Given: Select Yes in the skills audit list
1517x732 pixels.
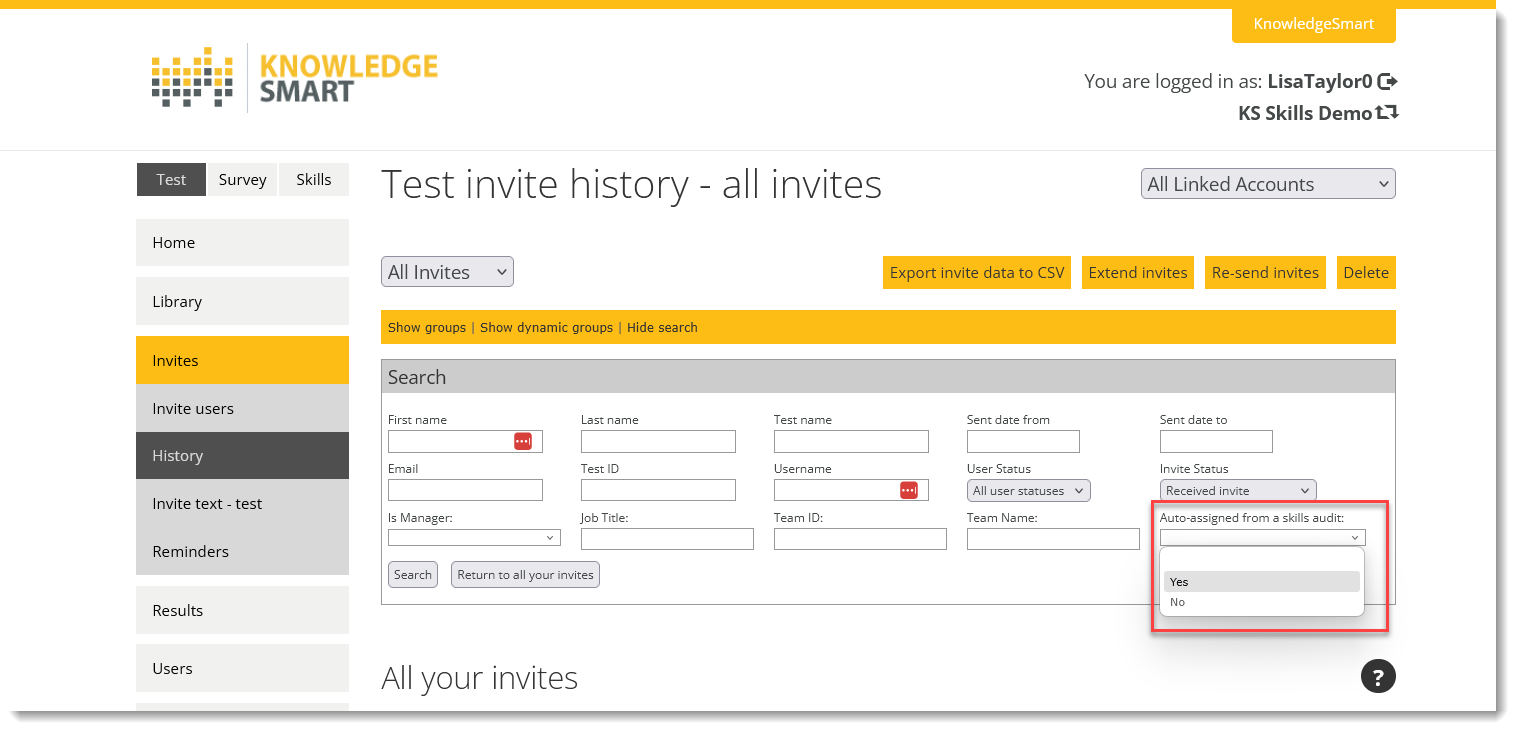Looking at the screenshot, I should [1262, 582].
